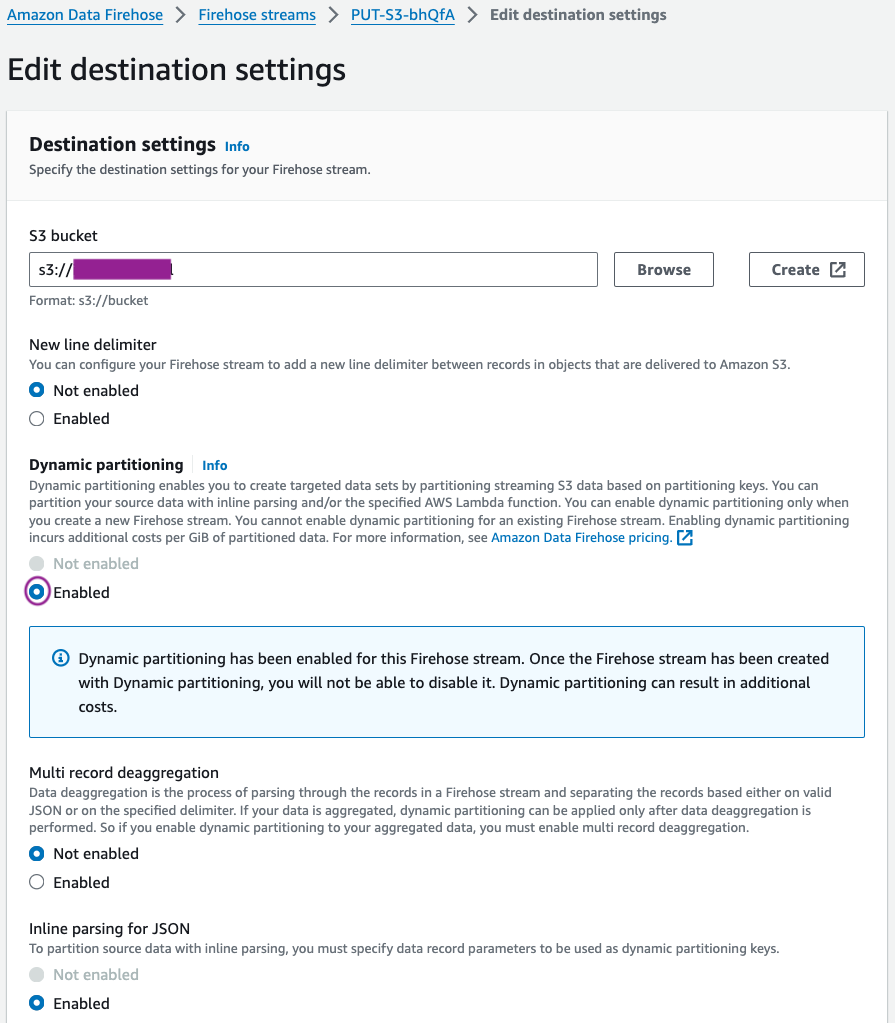Select Enabled for Inline parsing for JSON
The image size is (895, 1023).
point(37,1003)
